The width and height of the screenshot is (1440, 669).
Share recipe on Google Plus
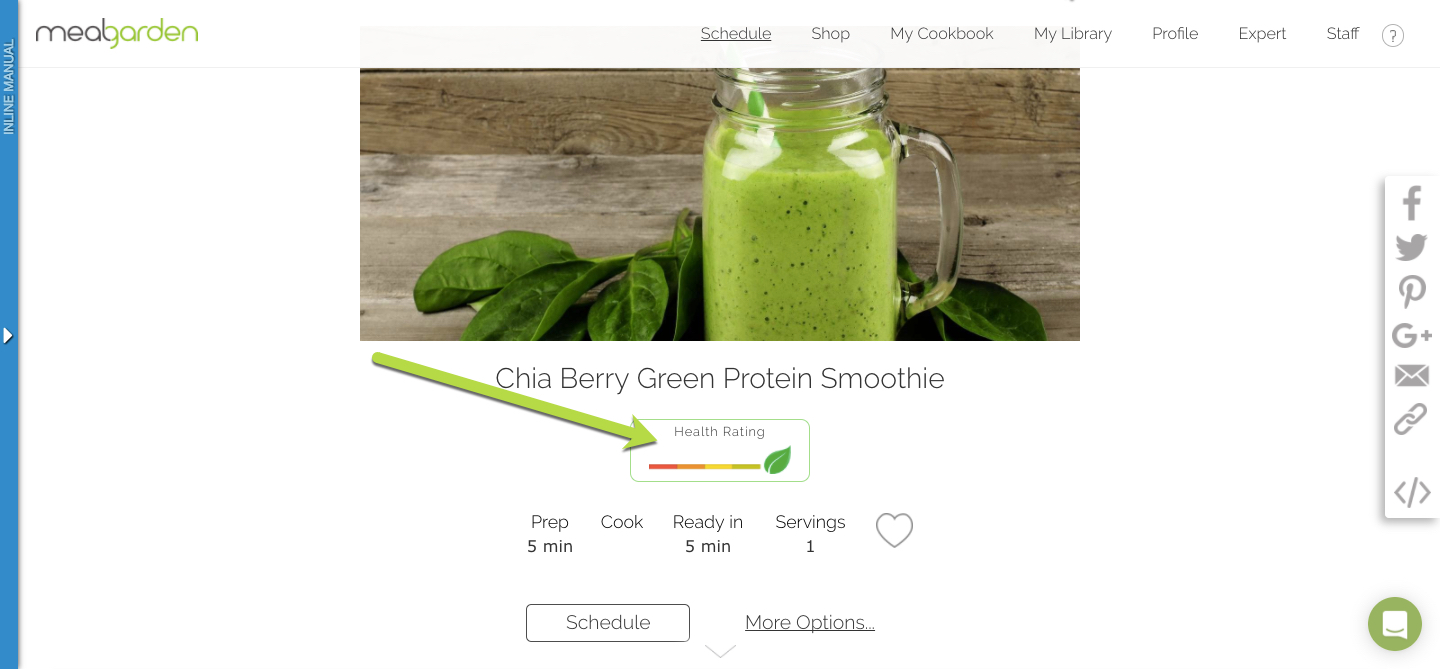click(1411, 335)
